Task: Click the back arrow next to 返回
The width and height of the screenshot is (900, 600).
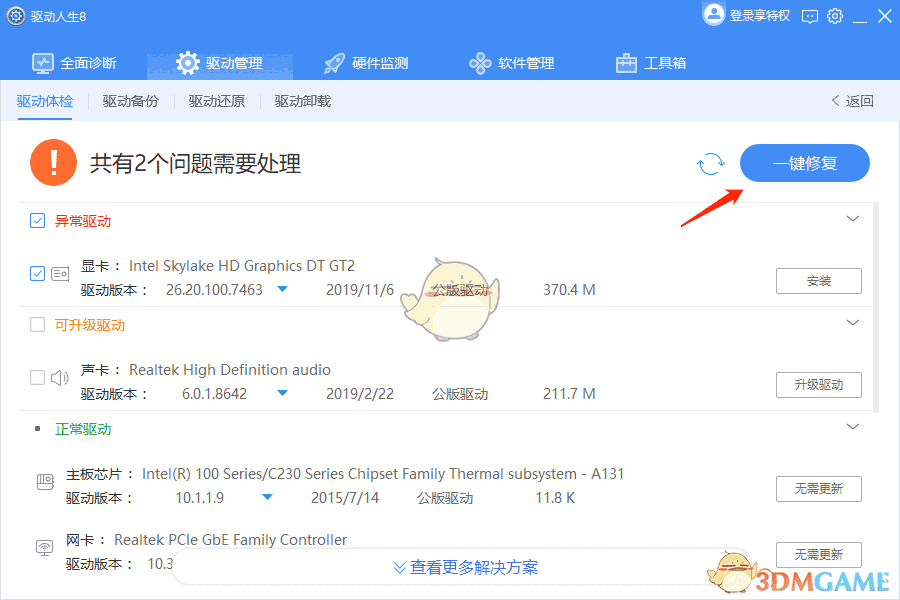Action: click(x=835, y=100)
